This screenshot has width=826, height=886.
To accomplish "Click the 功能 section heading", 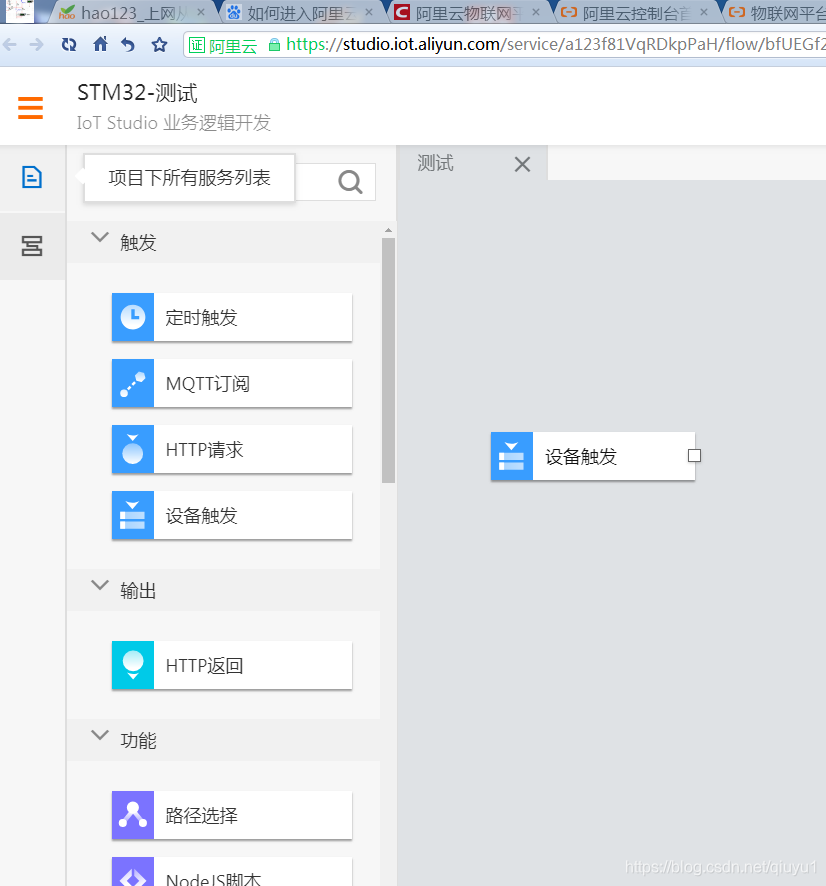I will [138, 740].
